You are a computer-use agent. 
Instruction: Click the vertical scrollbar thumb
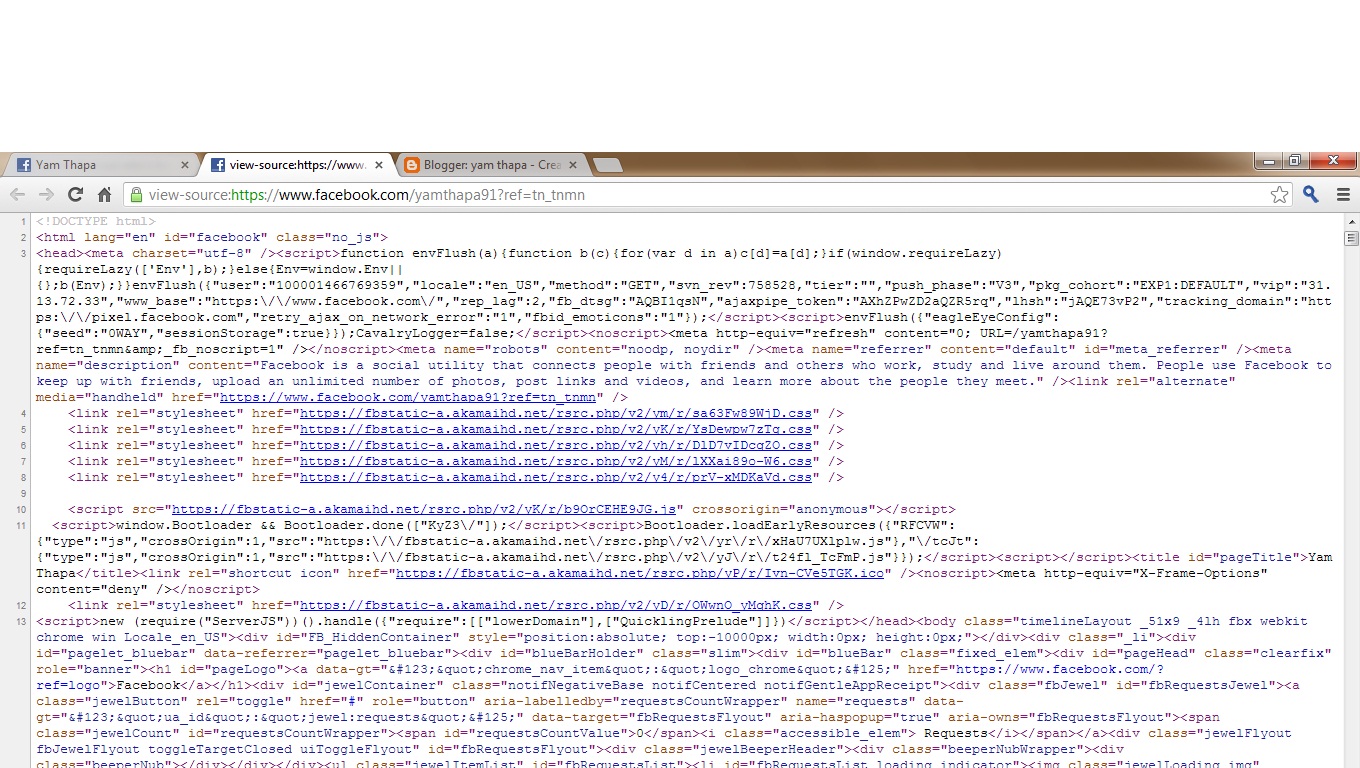[1351, 238]
